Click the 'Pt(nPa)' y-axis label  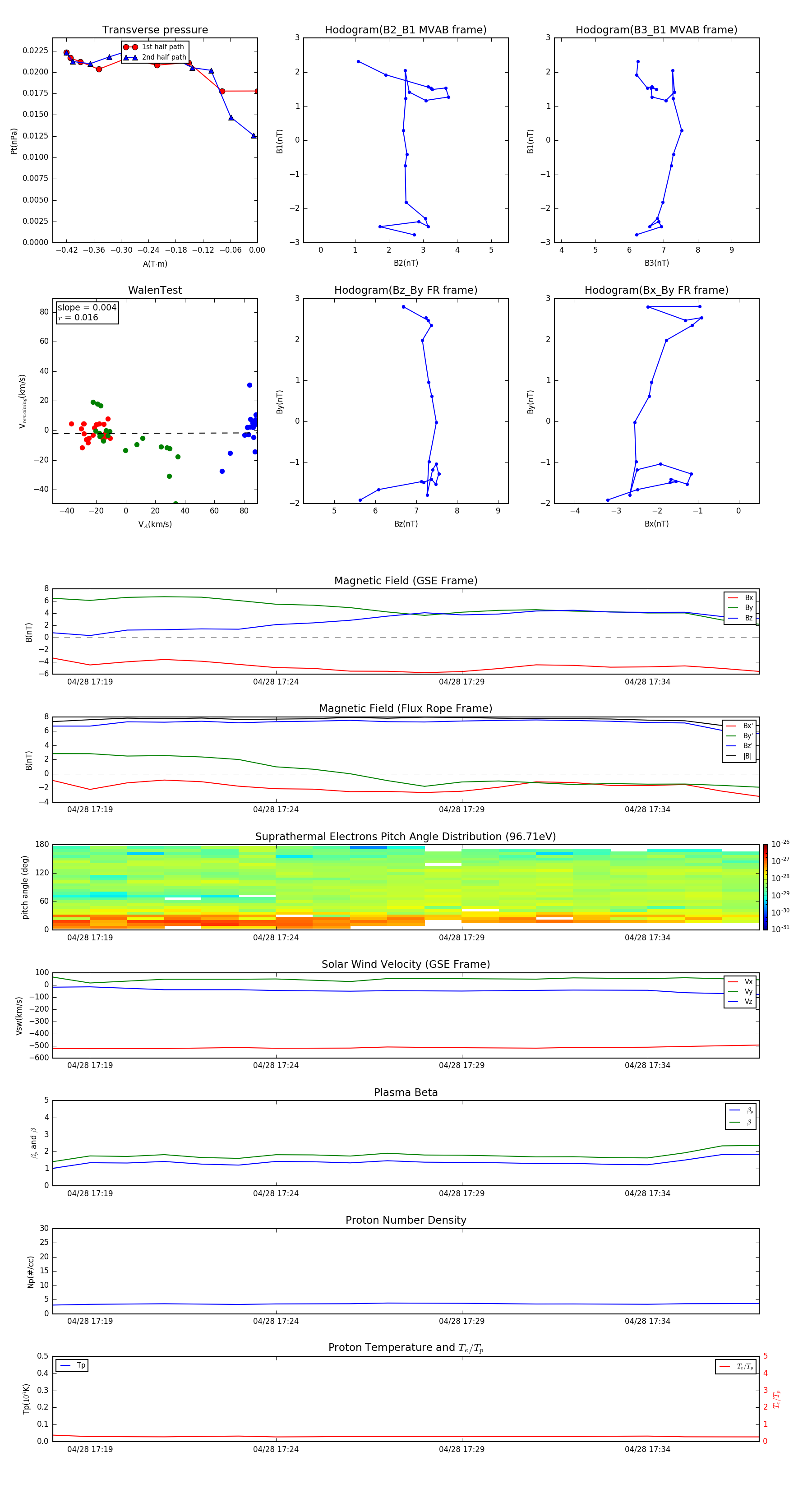click(14, 141)
